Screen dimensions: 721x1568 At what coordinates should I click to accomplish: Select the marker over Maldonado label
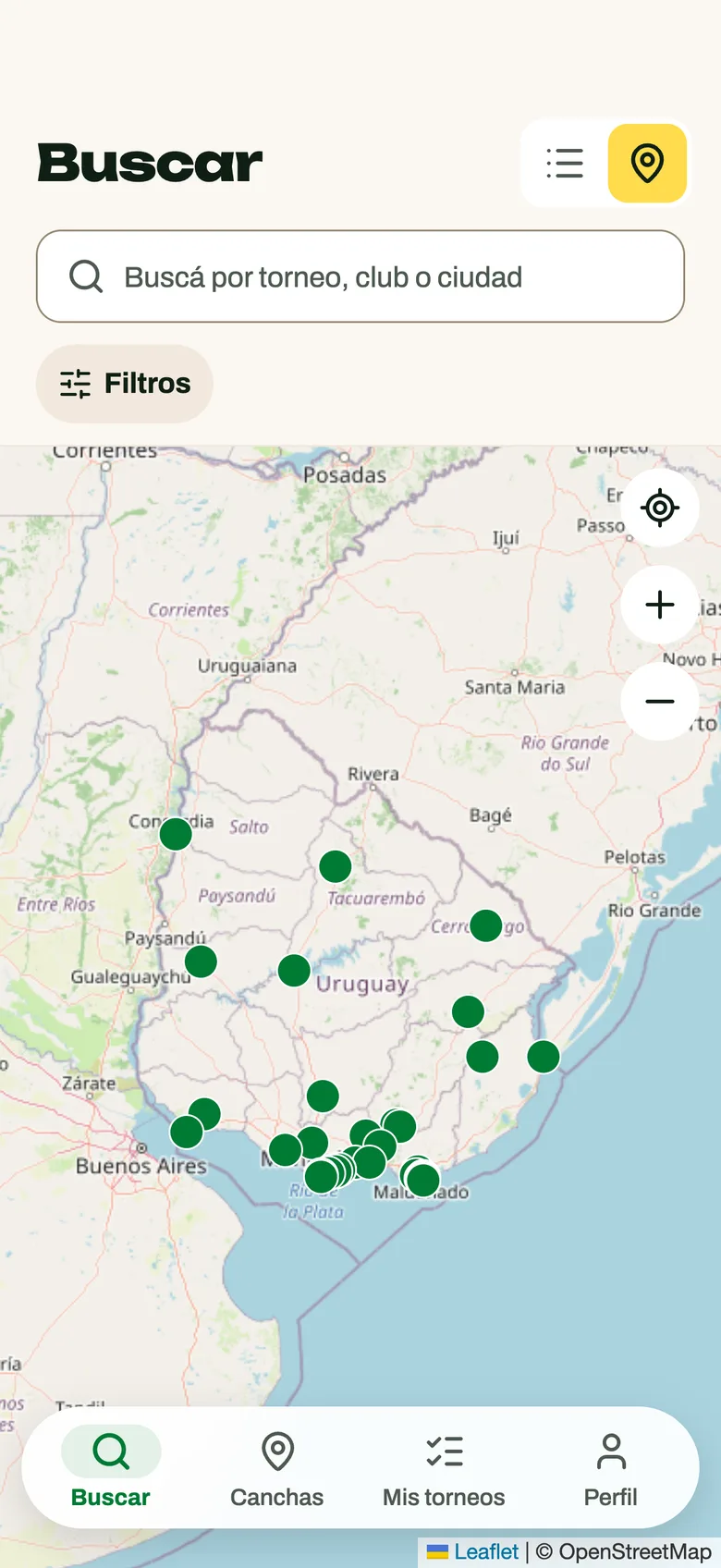423,1181
